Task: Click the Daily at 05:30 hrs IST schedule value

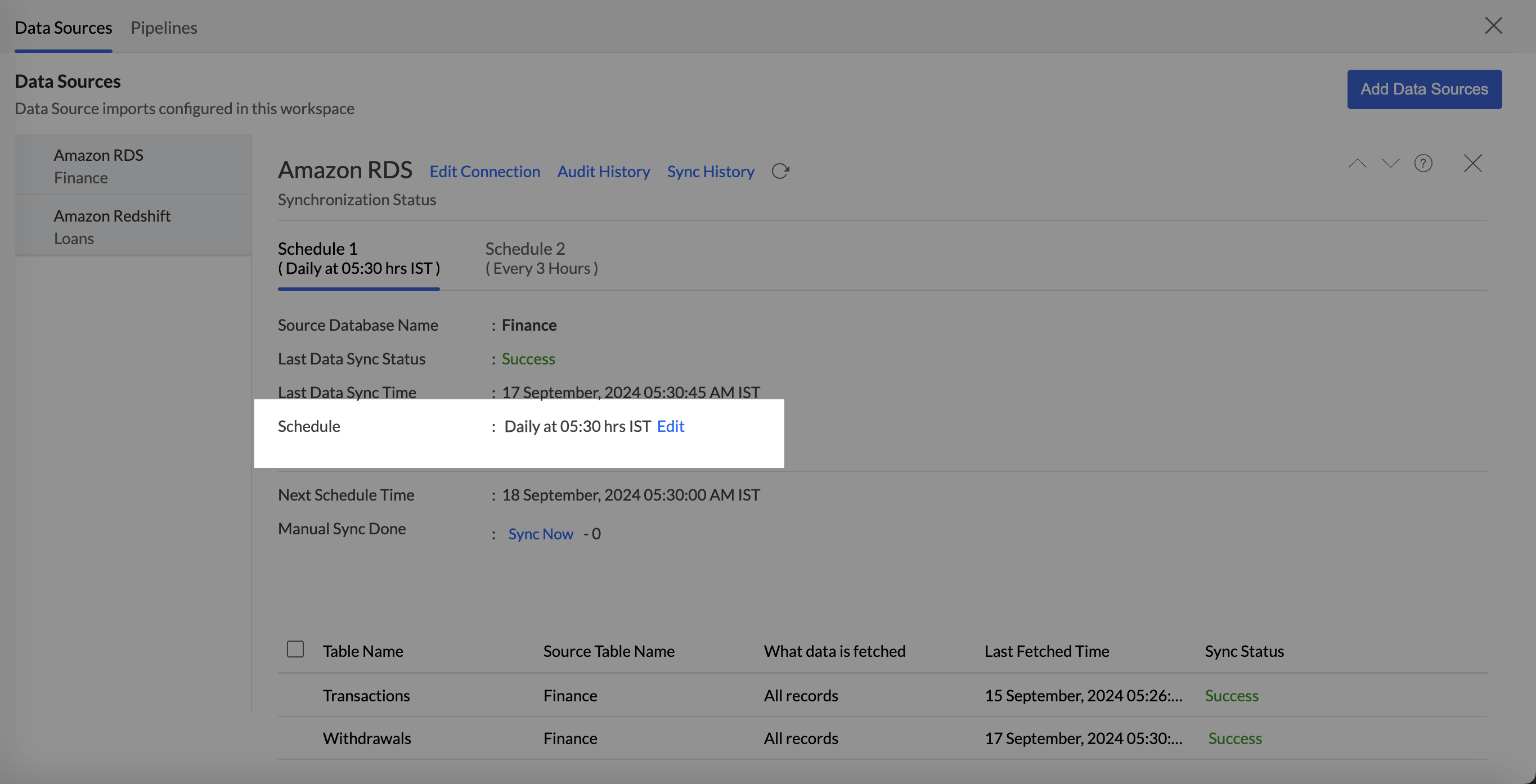Action: pos(577,426)
